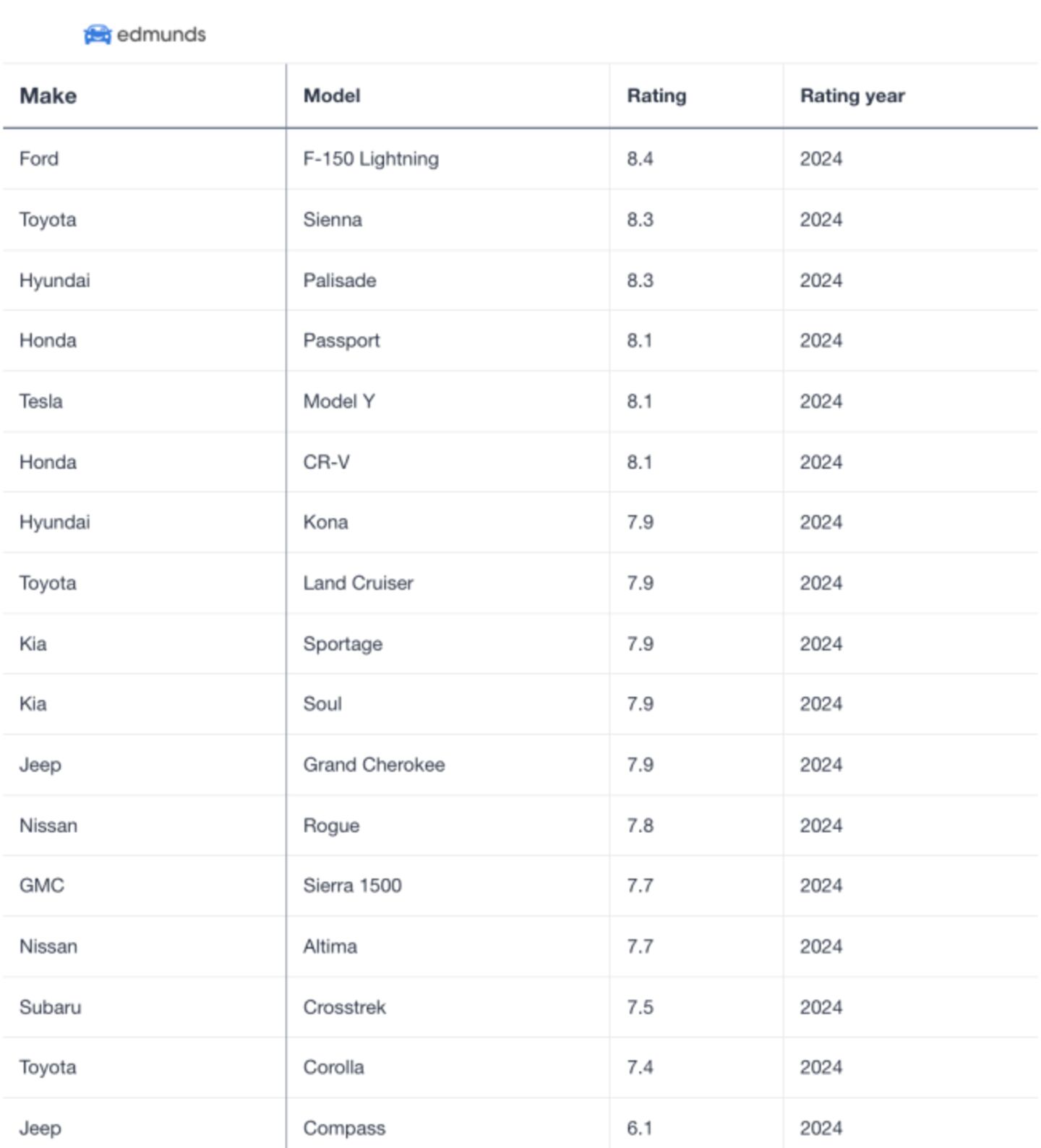This screenshot has width=1041, height=1148.
Task: Select the GMC make cell
Action: click(42, 886)
